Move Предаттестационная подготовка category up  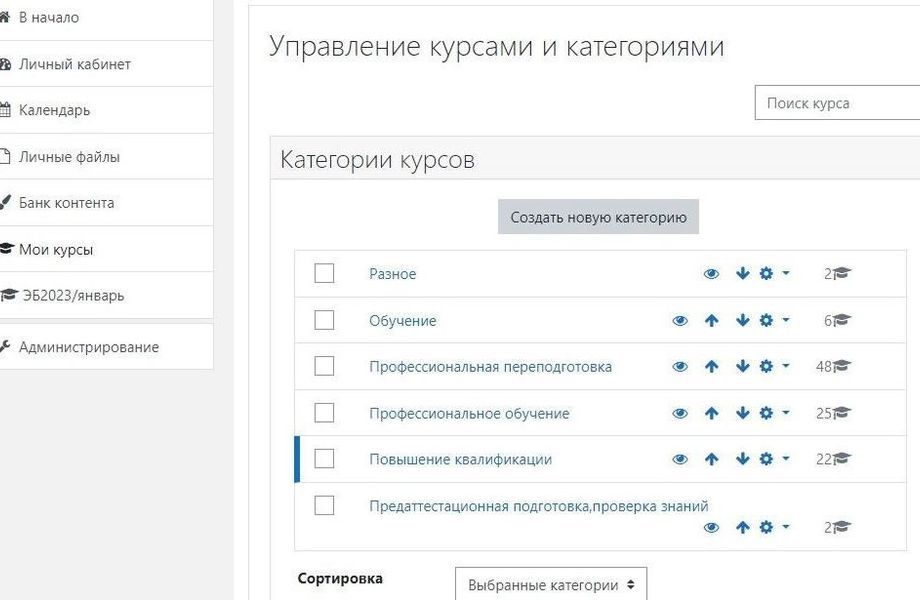pos(743,527)
